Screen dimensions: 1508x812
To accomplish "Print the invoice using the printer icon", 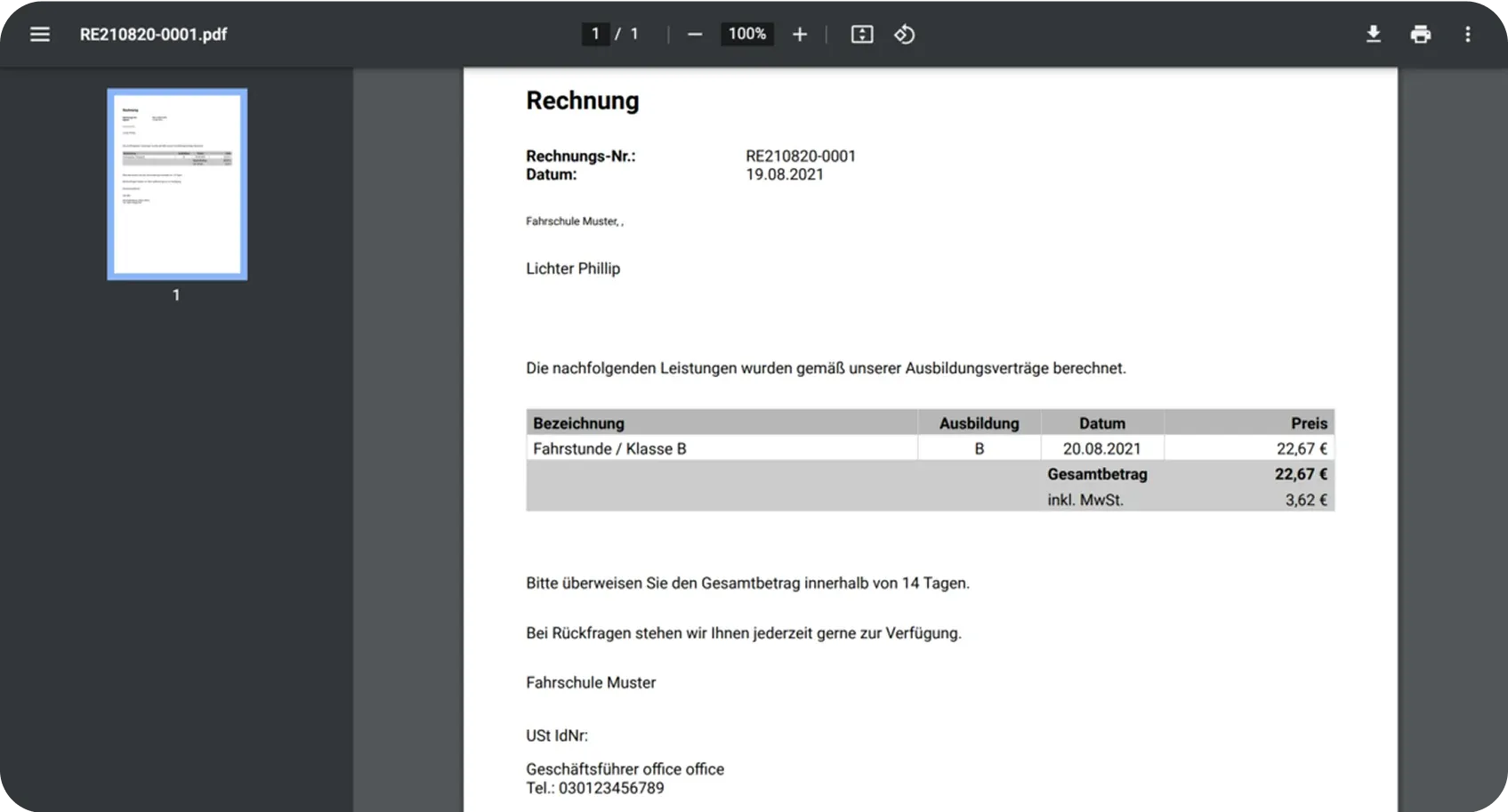I will click(1420, 35).
